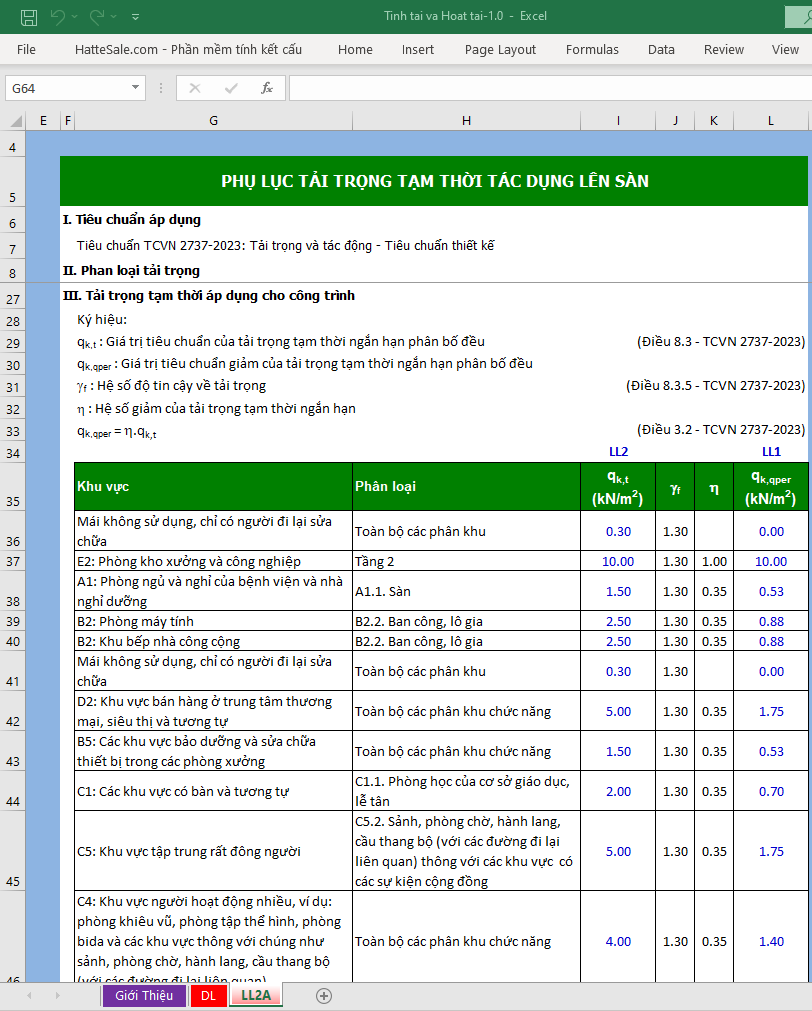The image size is (812, 1011).
Task: Select row 42 header
Action: [13, 711]
